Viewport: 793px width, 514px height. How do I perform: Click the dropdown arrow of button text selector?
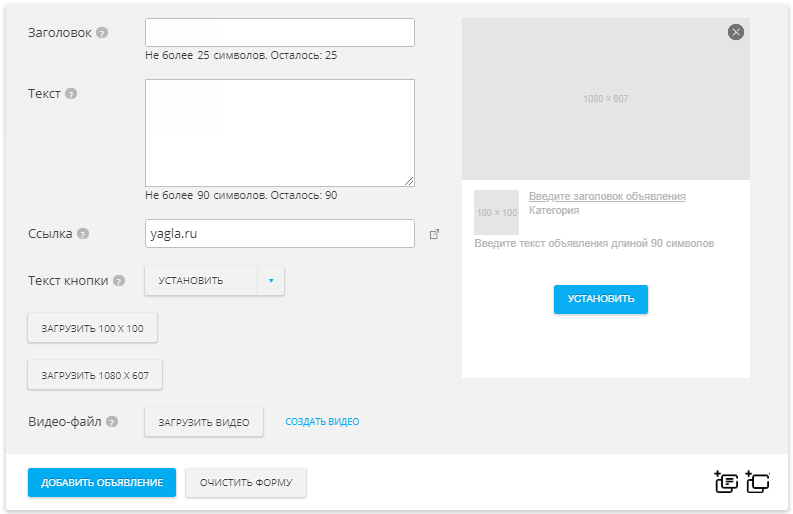tap(271, 281)
